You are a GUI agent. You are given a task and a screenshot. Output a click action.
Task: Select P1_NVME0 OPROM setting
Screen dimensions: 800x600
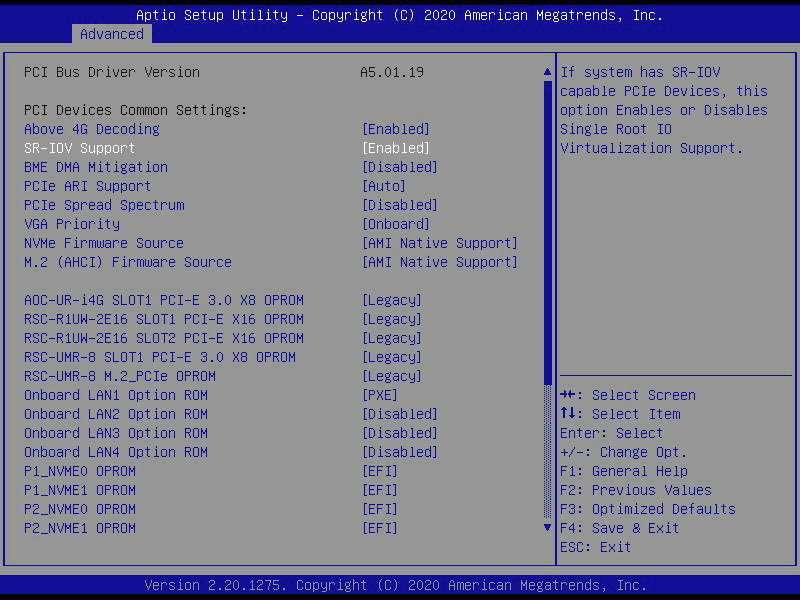(80, 471)
